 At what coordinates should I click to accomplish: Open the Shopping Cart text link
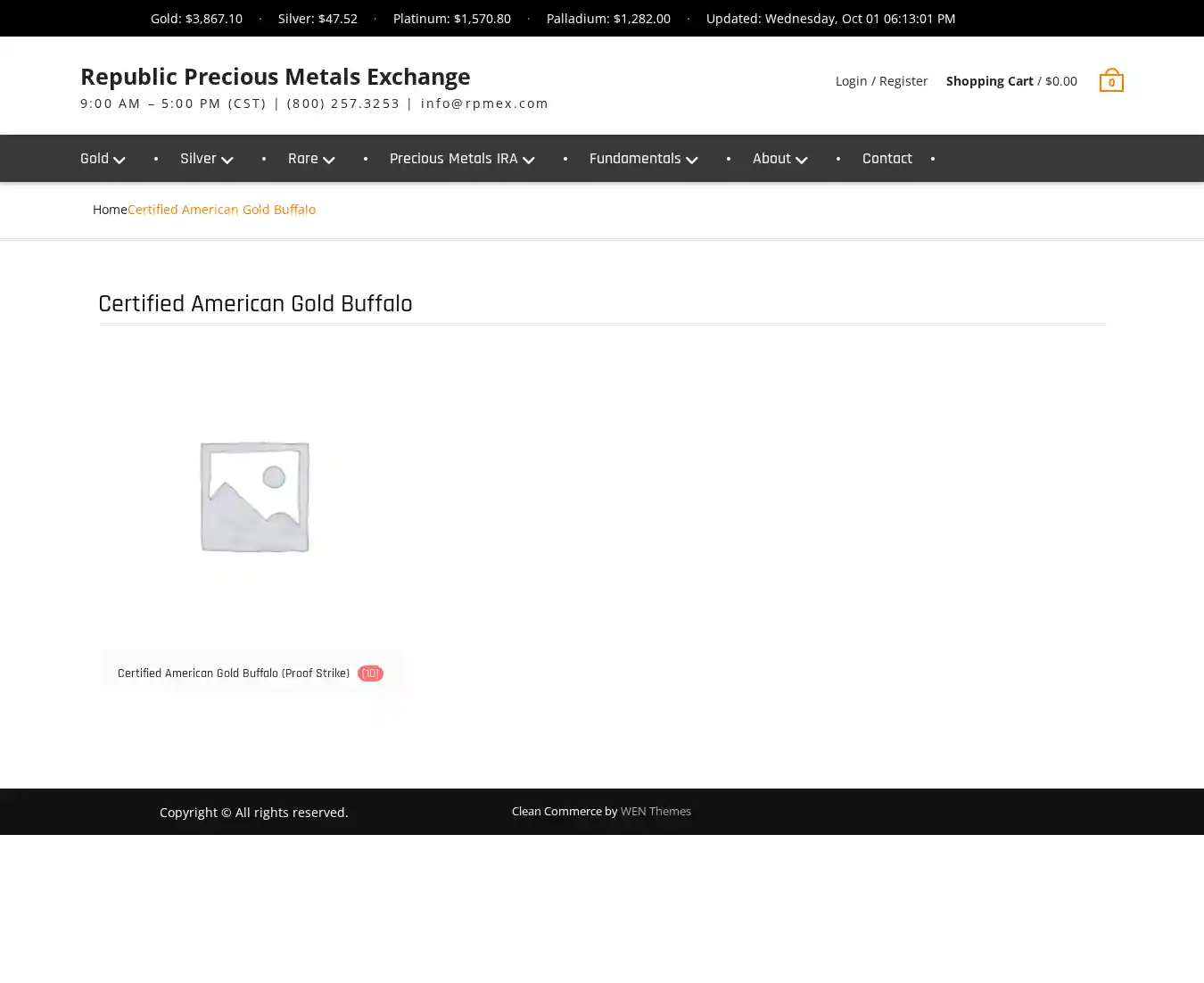(x=989, y=81)
